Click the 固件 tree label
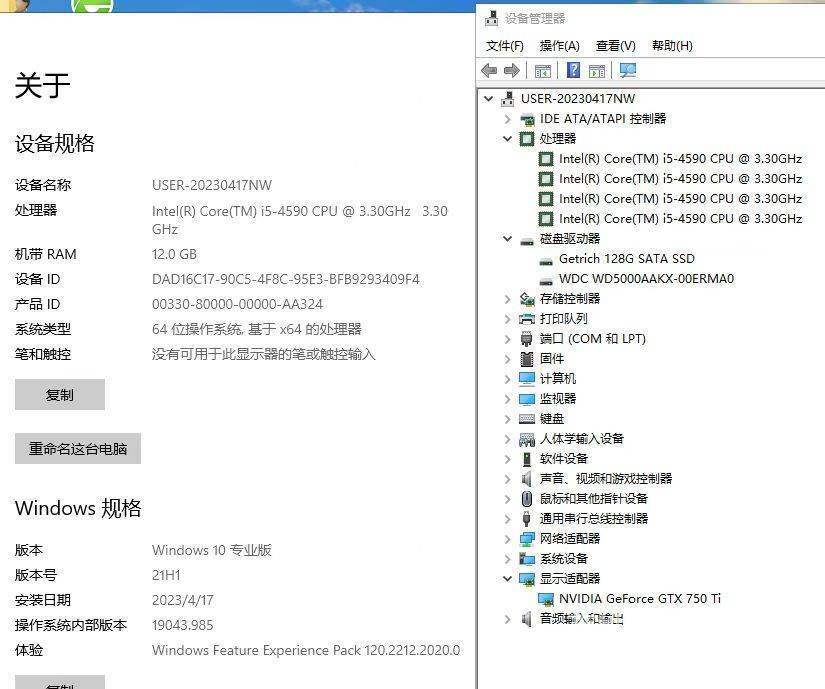This screenshot has height=689, width=825. pos(552,359)
